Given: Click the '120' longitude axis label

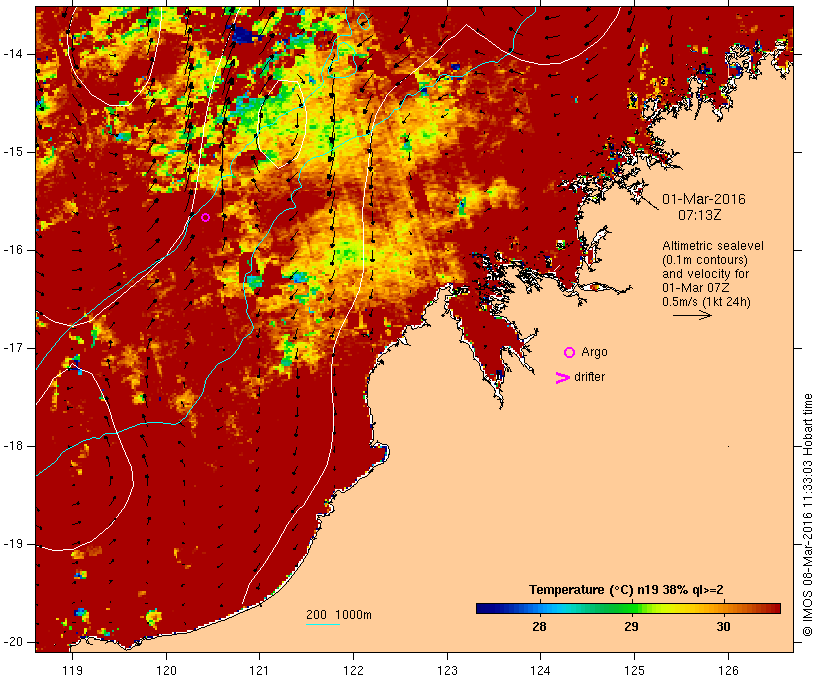Looking at the screenshot, I should [166, 670].
